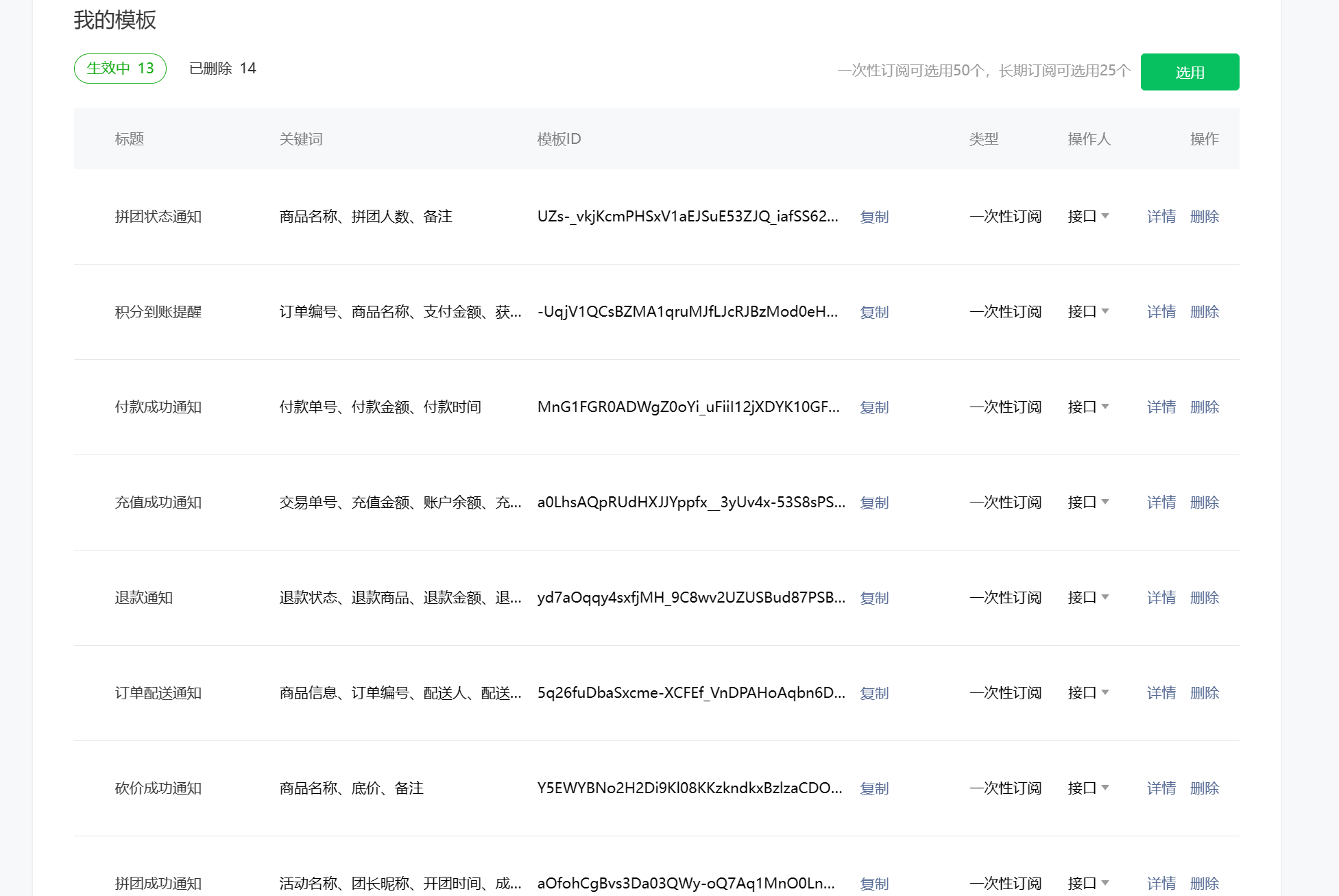The height and width of the screenshot is (896, 1339).
Task: Copy the 拼团状态通知 template ID
Action: tap(874, 217)
